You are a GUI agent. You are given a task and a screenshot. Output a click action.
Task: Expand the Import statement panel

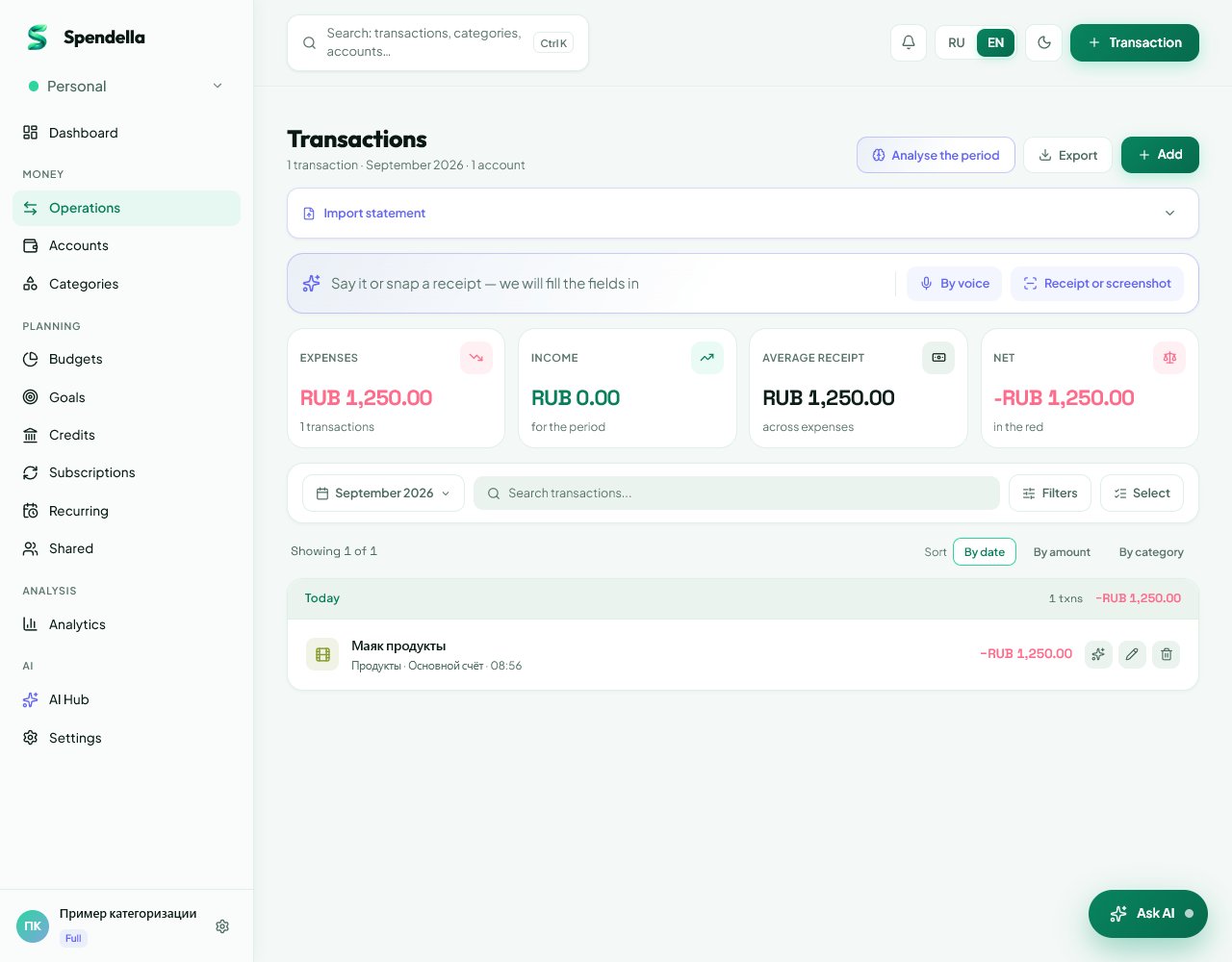pyautogui.click(x=742, y=214)
